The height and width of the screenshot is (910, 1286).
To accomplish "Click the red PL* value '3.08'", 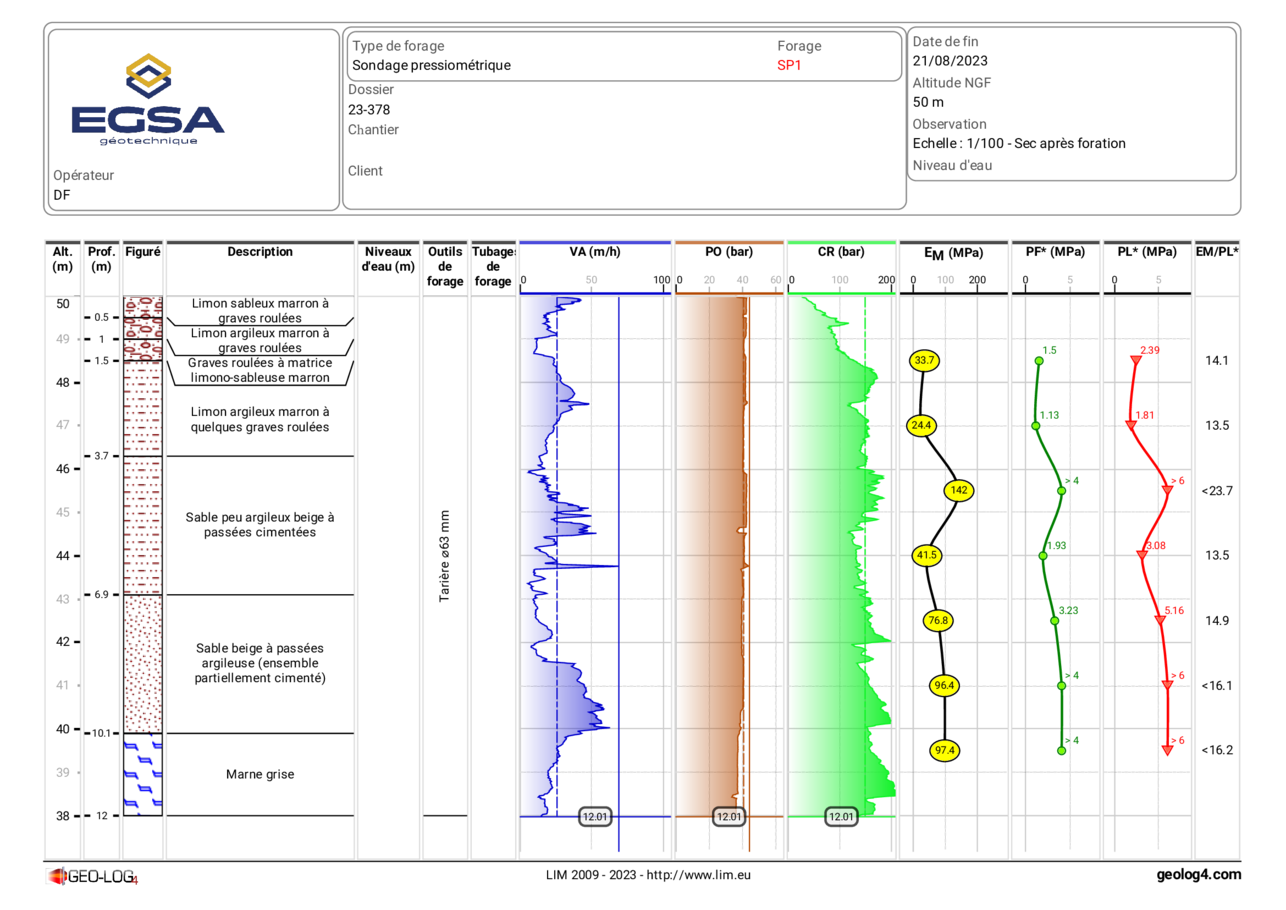I will click(1155, 545).
